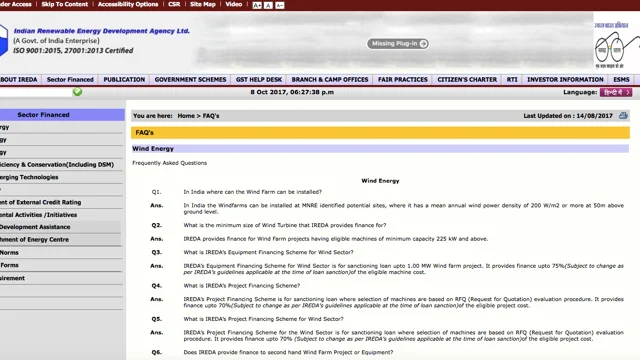This screenshot has width=640, height=360.
Task: Click Q3 about Equipment Financing Scheme
Action: pyautogui.click(x=268, y=252)
